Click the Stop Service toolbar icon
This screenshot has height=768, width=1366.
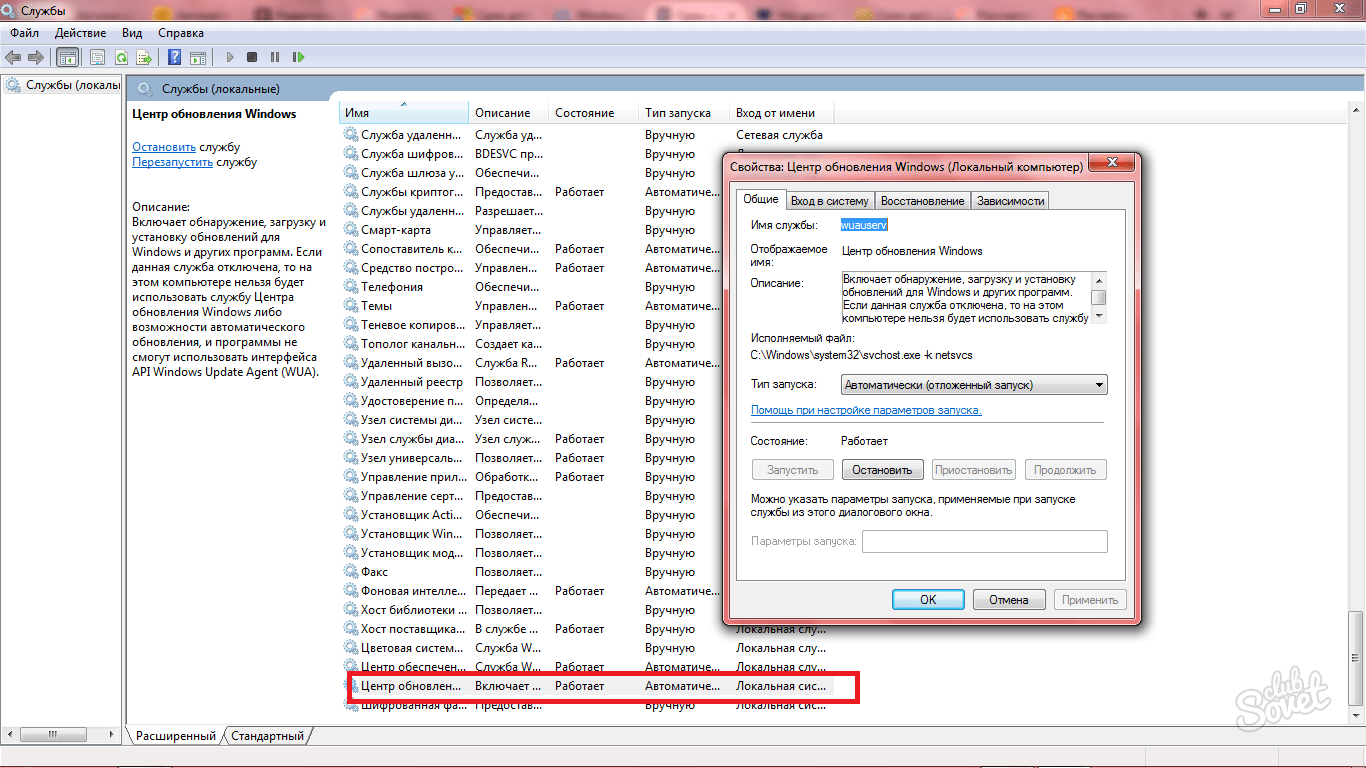click(252, 58)
